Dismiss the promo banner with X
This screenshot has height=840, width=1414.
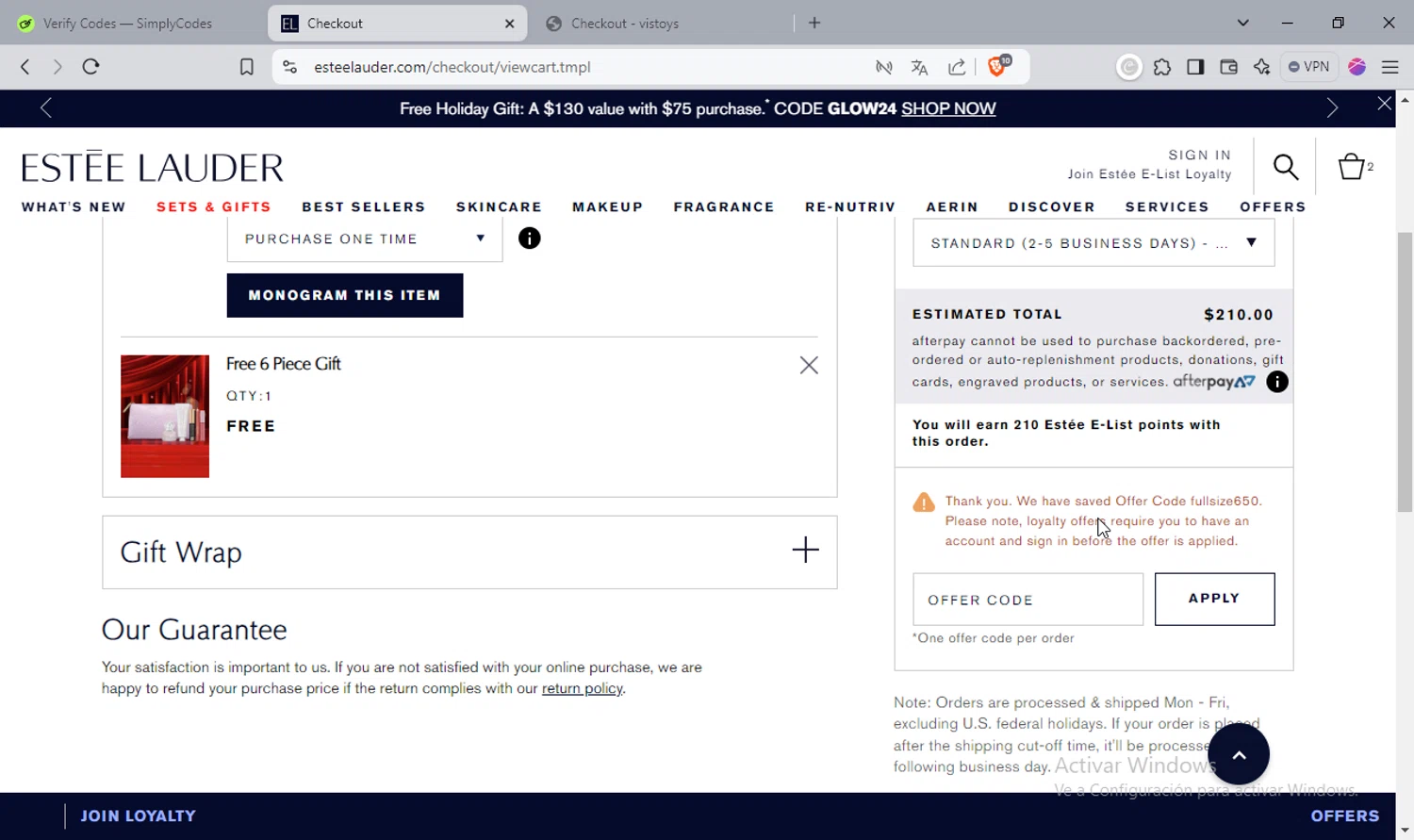pos(1384,104)
